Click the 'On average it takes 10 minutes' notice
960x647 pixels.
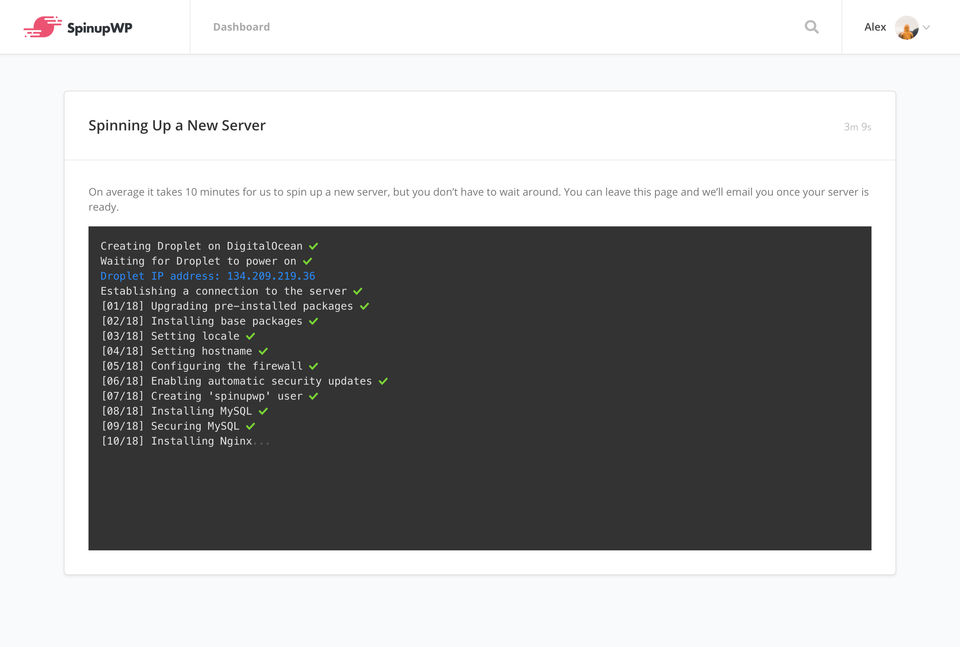point(479,200)
